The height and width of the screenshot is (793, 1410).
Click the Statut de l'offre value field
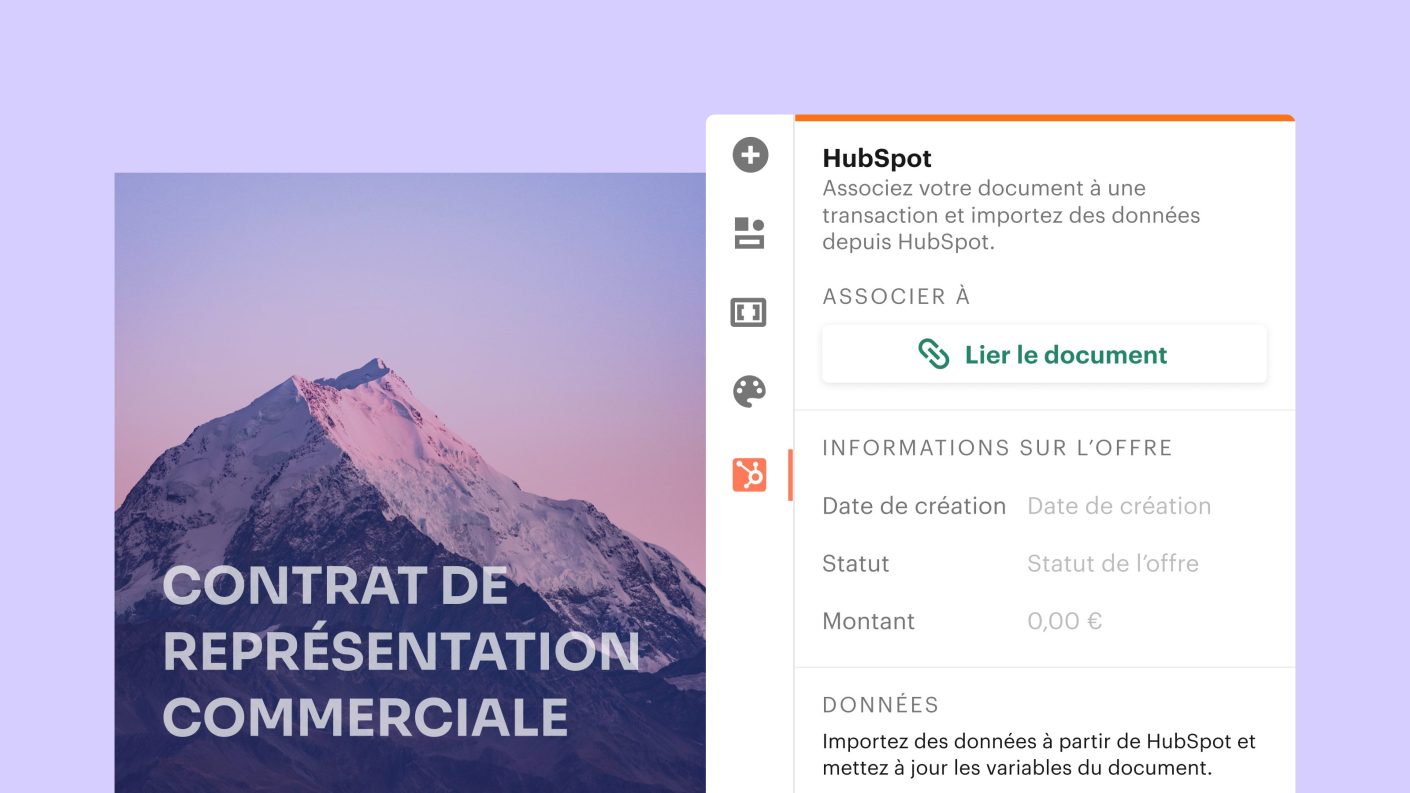pyautogui.click(x=1113, y=563)
